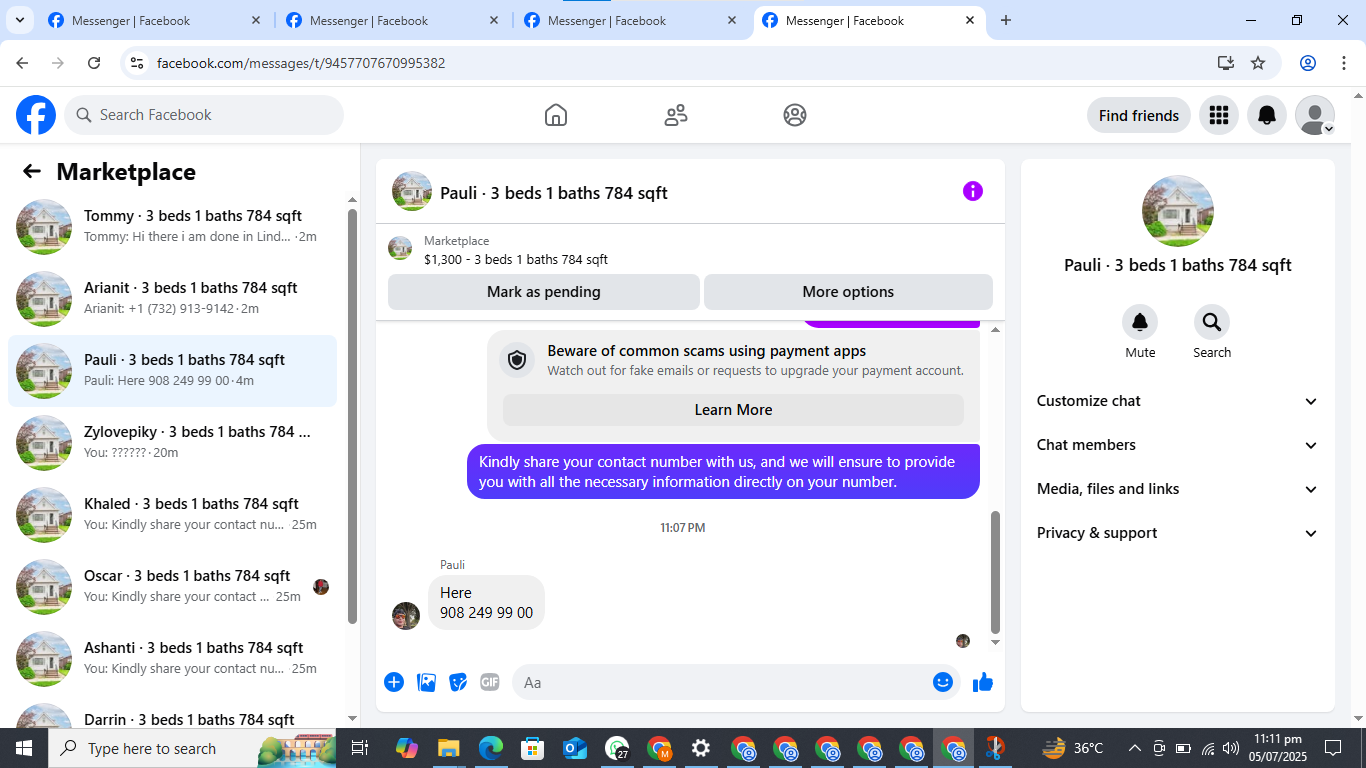The width and height of the screenshot is (1366, 768).
Task: Click the house thumbnail in right panel
Action: coord(1178,211)
